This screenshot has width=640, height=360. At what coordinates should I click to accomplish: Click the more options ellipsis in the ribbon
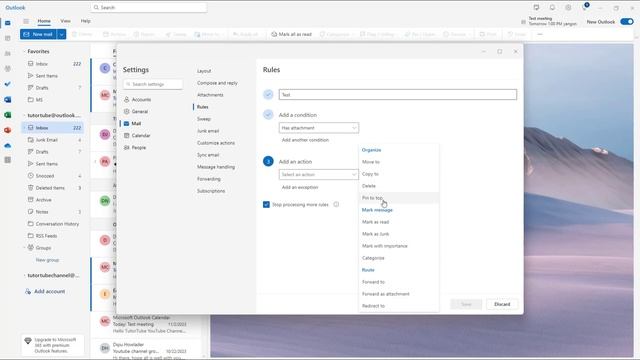click(540, 35)
